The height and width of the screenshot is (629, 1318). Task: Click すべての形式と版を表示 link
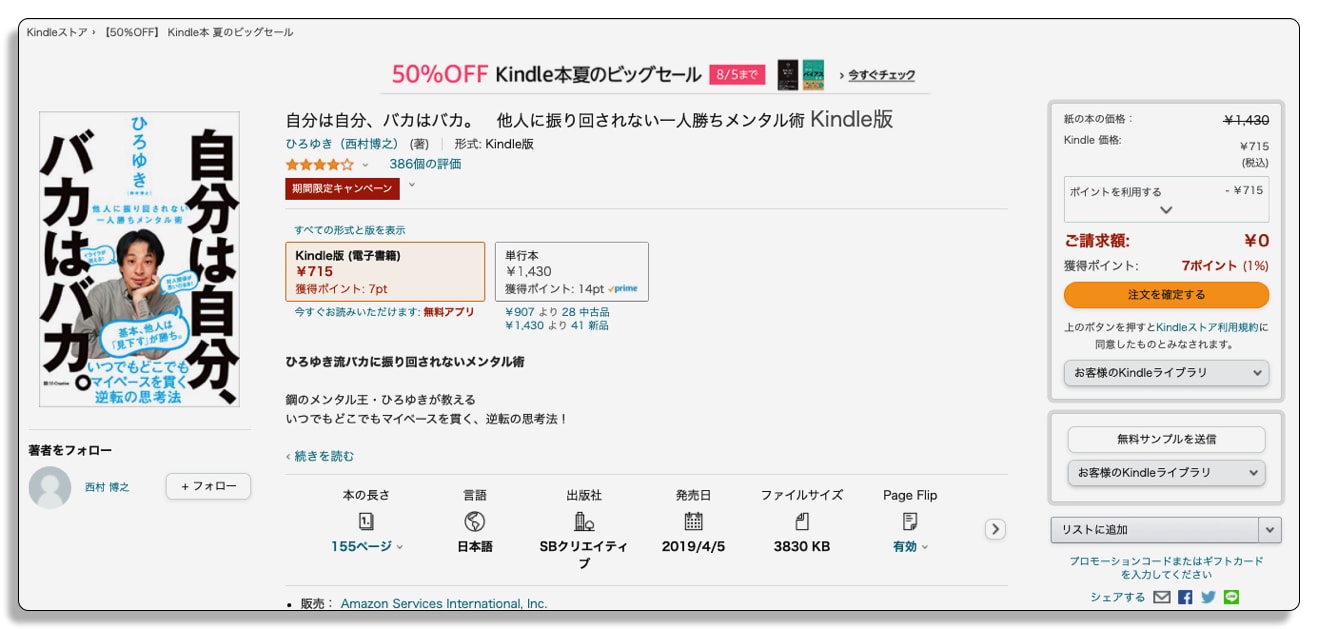tap(350, 230)
